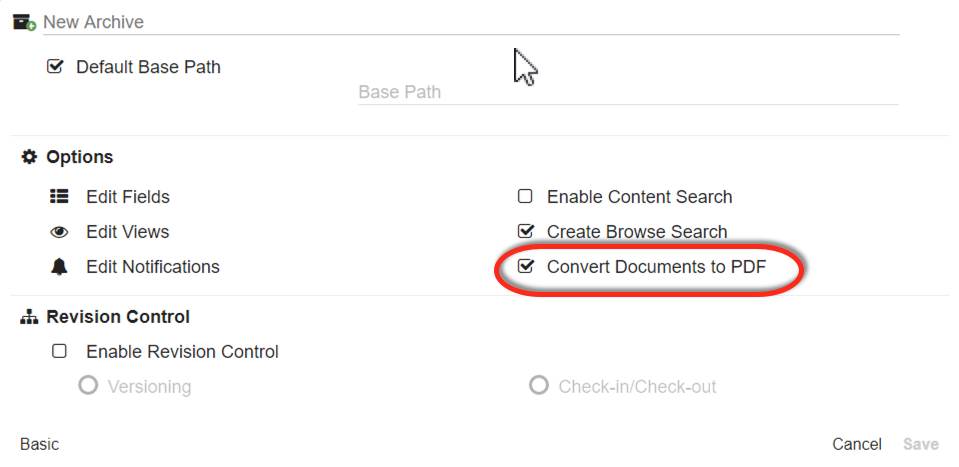Click the eye icon beside Edit Views
Image resolution: width=959 pixels, height=467 pixels.
(x=59, y=232)
